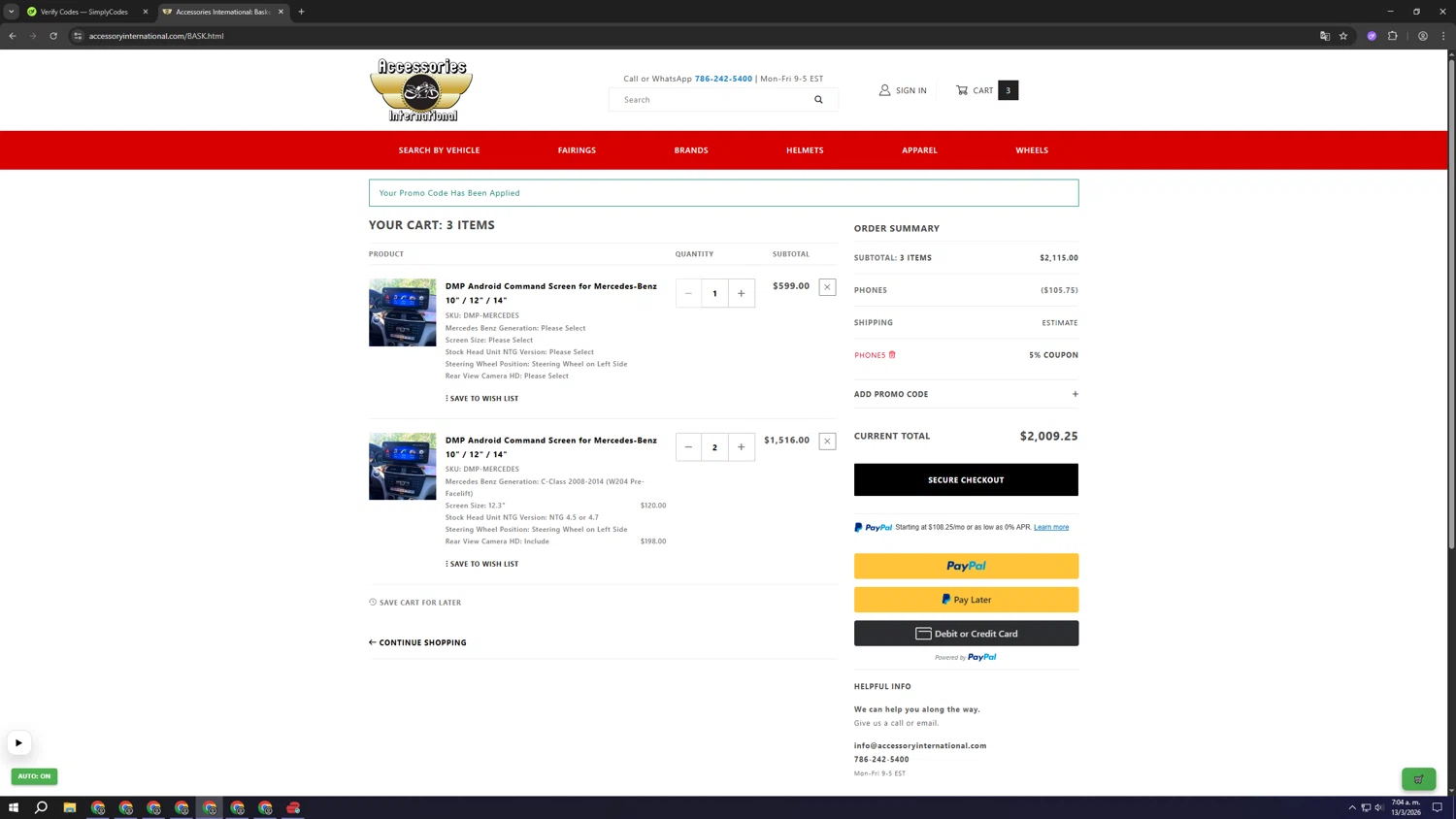Click the round play button at the left edge
1456x819 pixels.
[x=18, y=743]
